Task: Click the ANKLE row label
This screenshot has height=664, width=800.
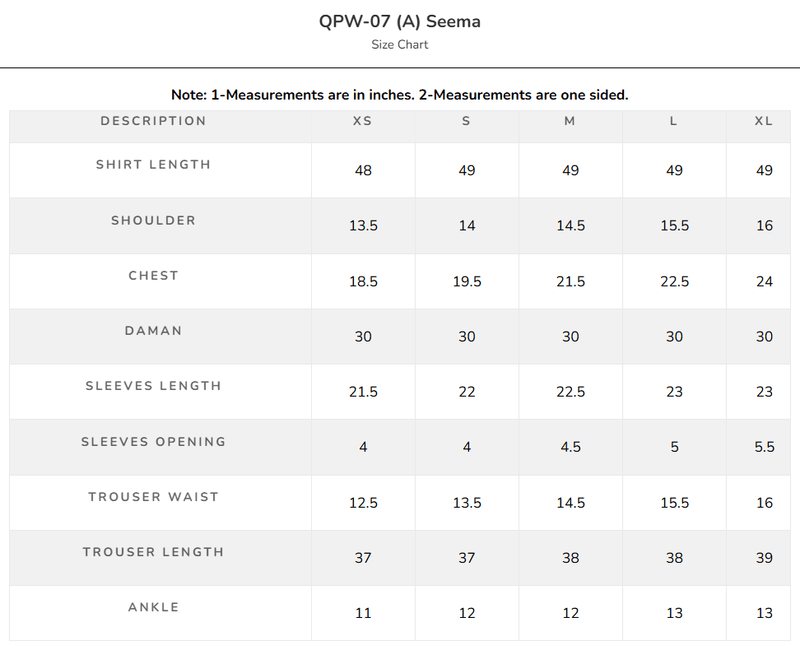Action: point(154,607)
